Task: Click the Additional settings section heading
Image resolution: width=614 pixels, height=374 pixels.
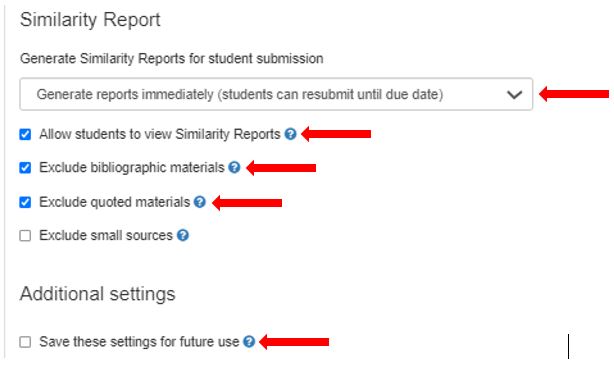Action: tap(98, 294)
